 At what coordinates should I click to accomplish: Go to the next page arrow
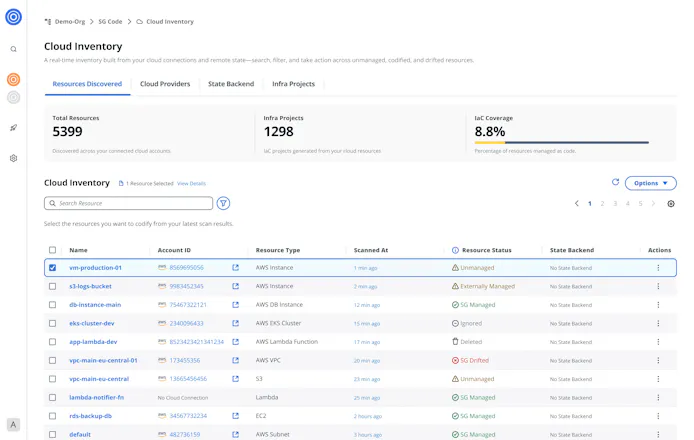653,204
